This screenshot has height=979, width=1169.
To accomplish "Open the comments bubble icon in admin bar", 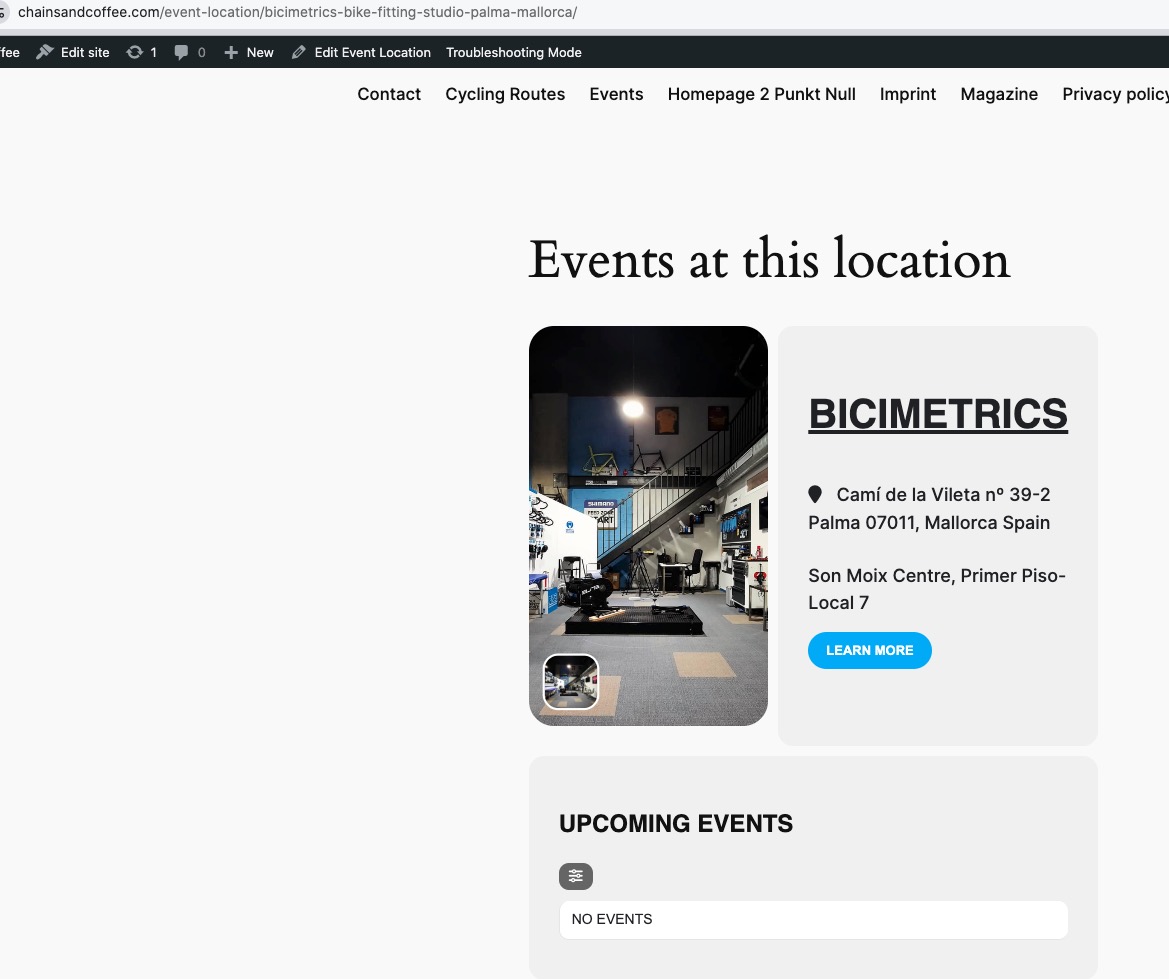I will [181, 52].
